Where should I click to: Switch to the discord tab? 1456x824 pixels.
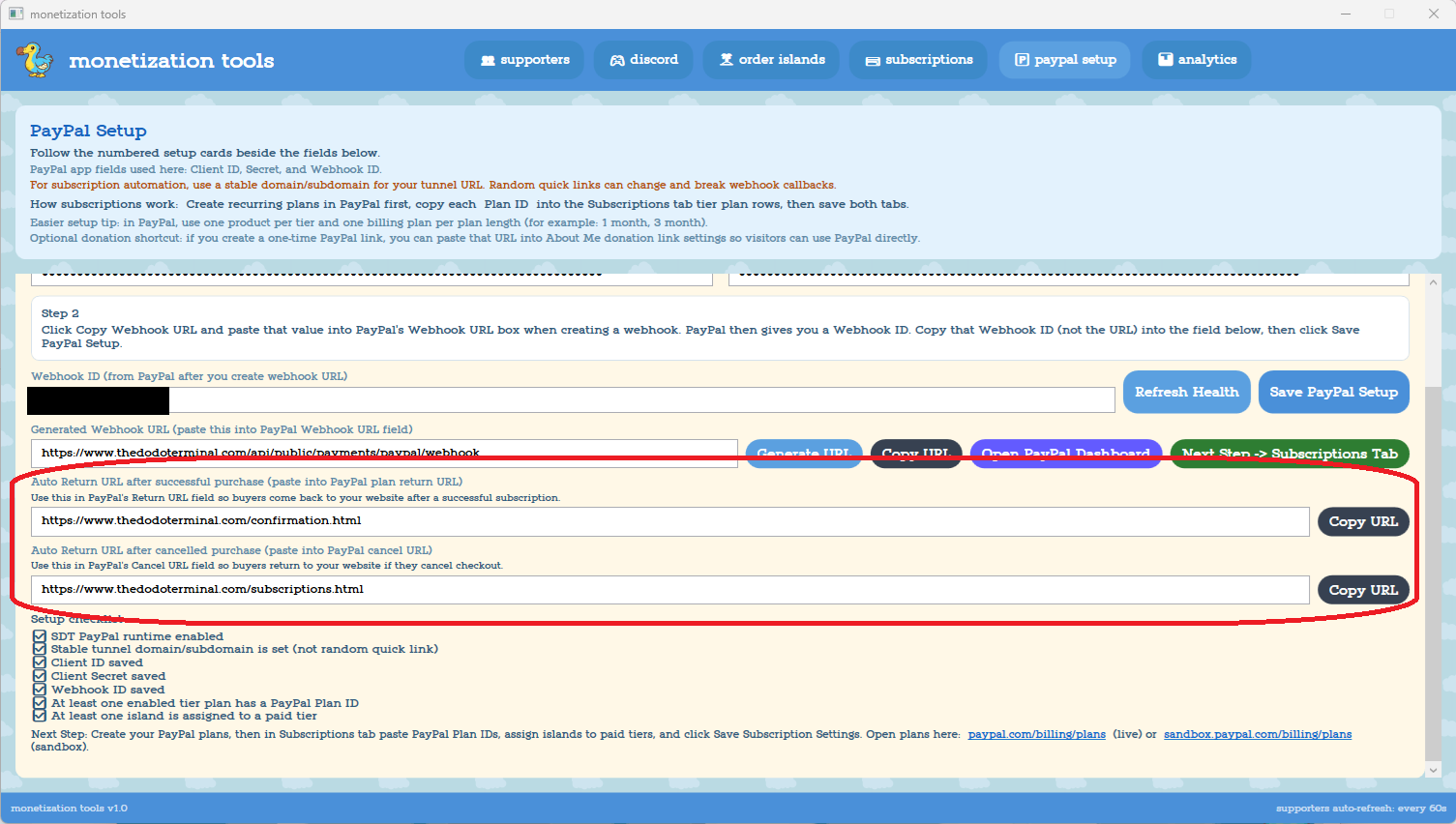643,60
